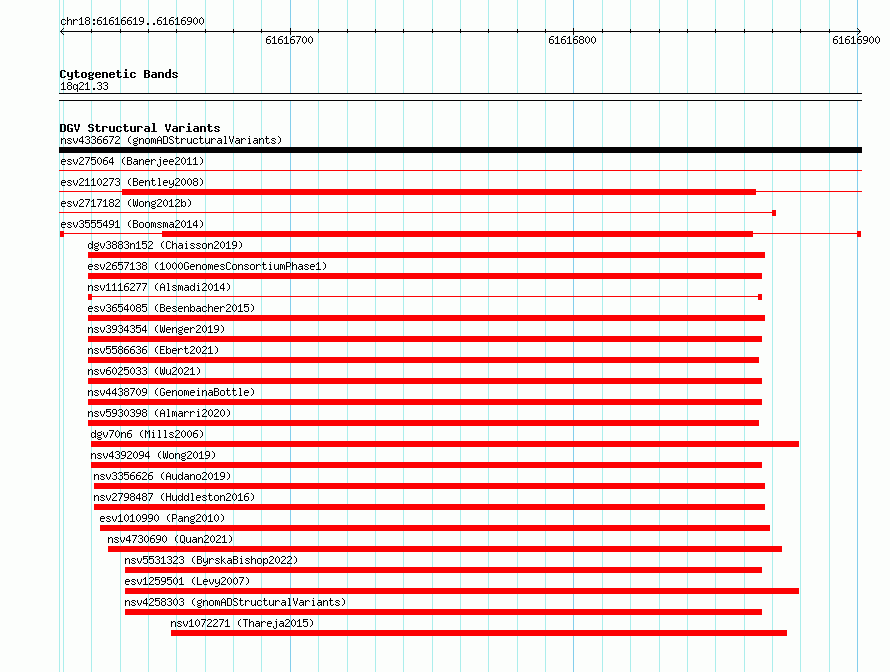Click the 61616800 ruler position label
Viewport: 890px width, 672px height.
coord(572,40)
